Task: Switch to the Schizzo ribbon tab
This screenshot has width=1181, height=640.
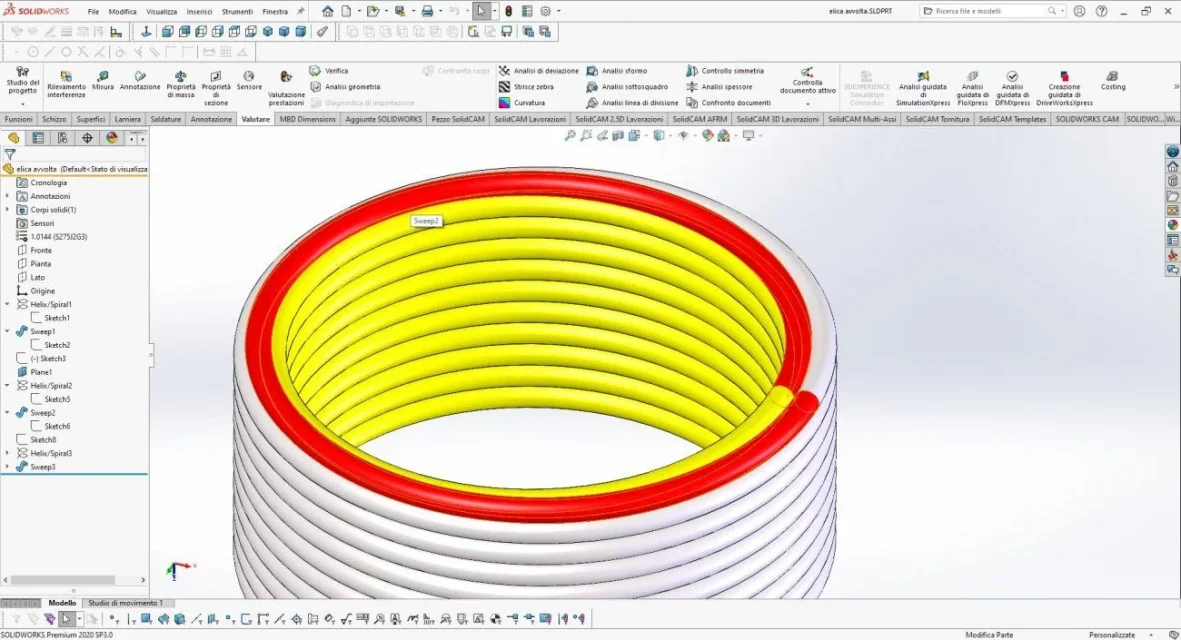Action: coord(54,119)
